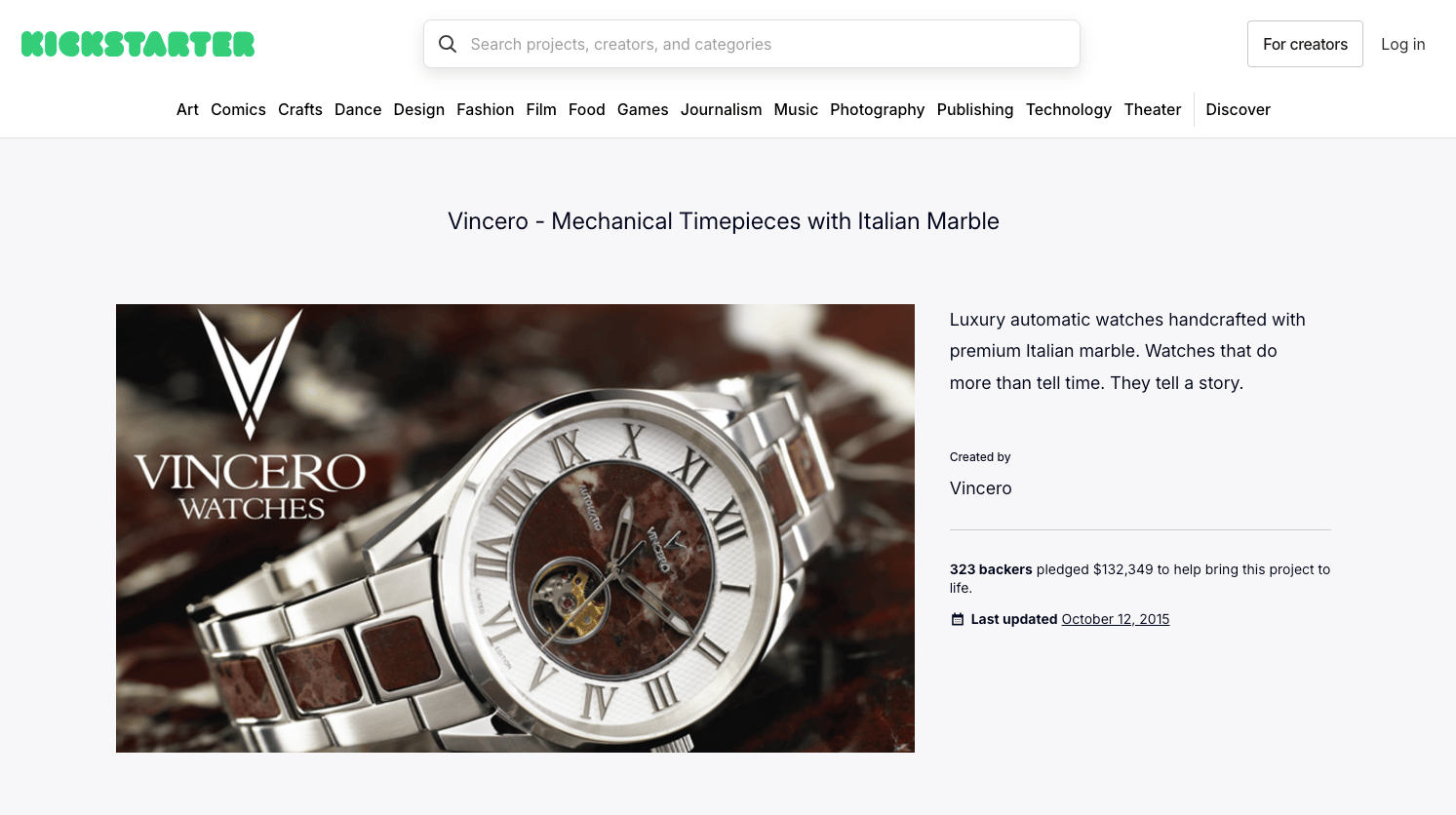Click the Vincero watch project image

[515, 528]
